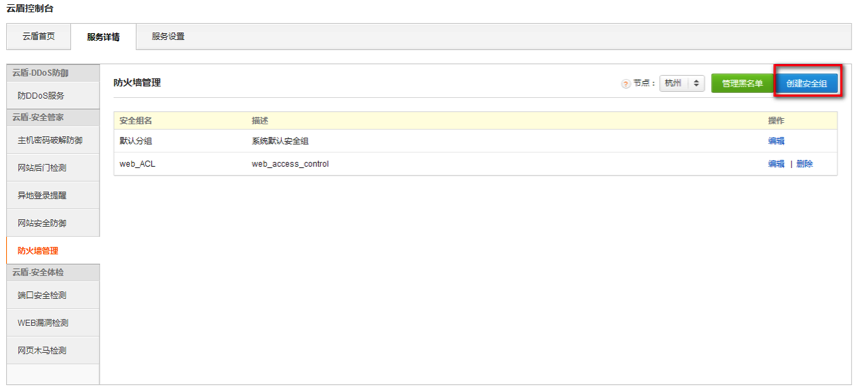Click the 云盾控制台 title text
This screenshot has width=857, height=390.
30,9
